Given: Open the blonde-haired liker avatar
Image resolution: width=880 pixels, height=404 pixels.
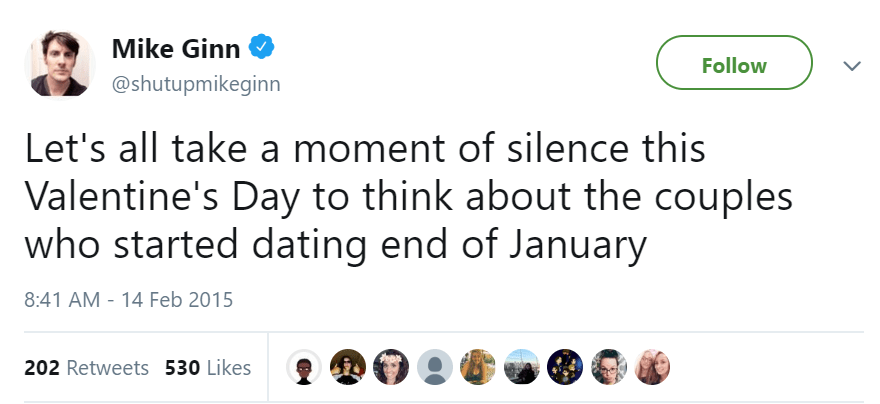Looking at the screenshot, I should 476,368.
